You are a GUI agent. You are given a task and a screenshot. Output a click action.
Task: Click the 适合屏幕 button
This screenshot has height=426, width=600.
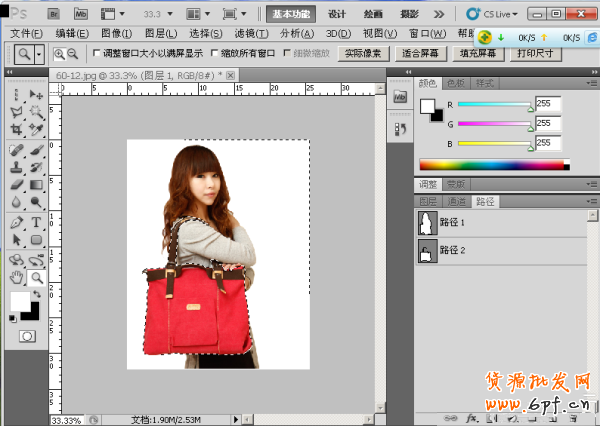pyautogui.click(x=422, y=54)
